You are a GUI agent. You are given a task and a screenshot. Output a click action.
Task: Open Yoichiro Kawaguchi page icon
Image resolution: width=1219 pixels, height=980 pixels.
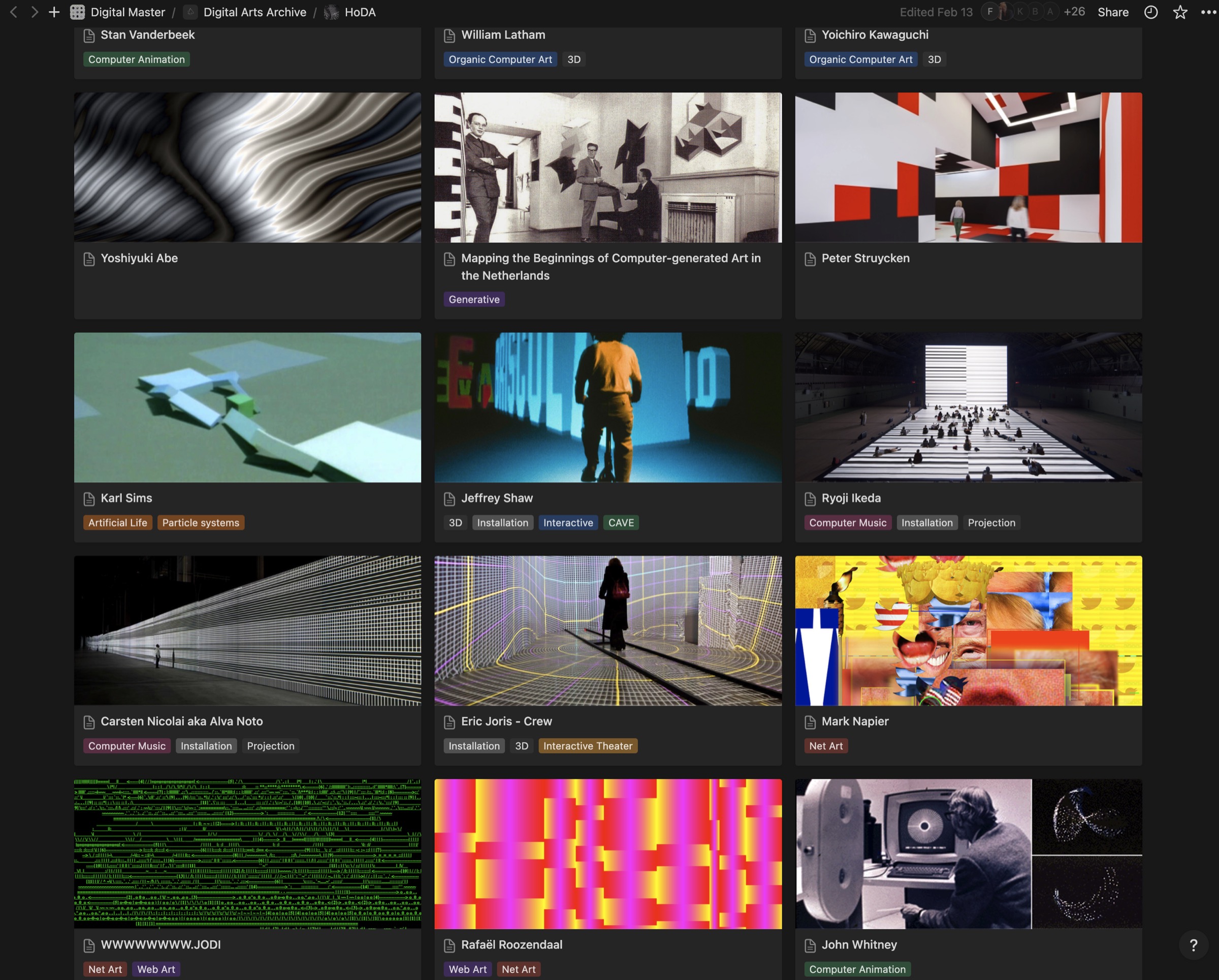[810, 36]
